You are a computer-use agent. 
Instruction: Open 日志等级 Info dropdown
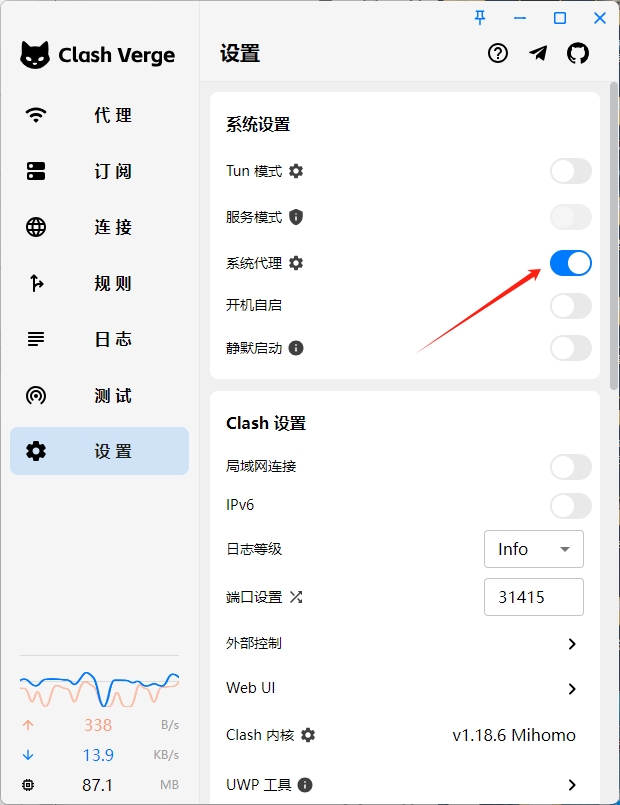point(534,549)
